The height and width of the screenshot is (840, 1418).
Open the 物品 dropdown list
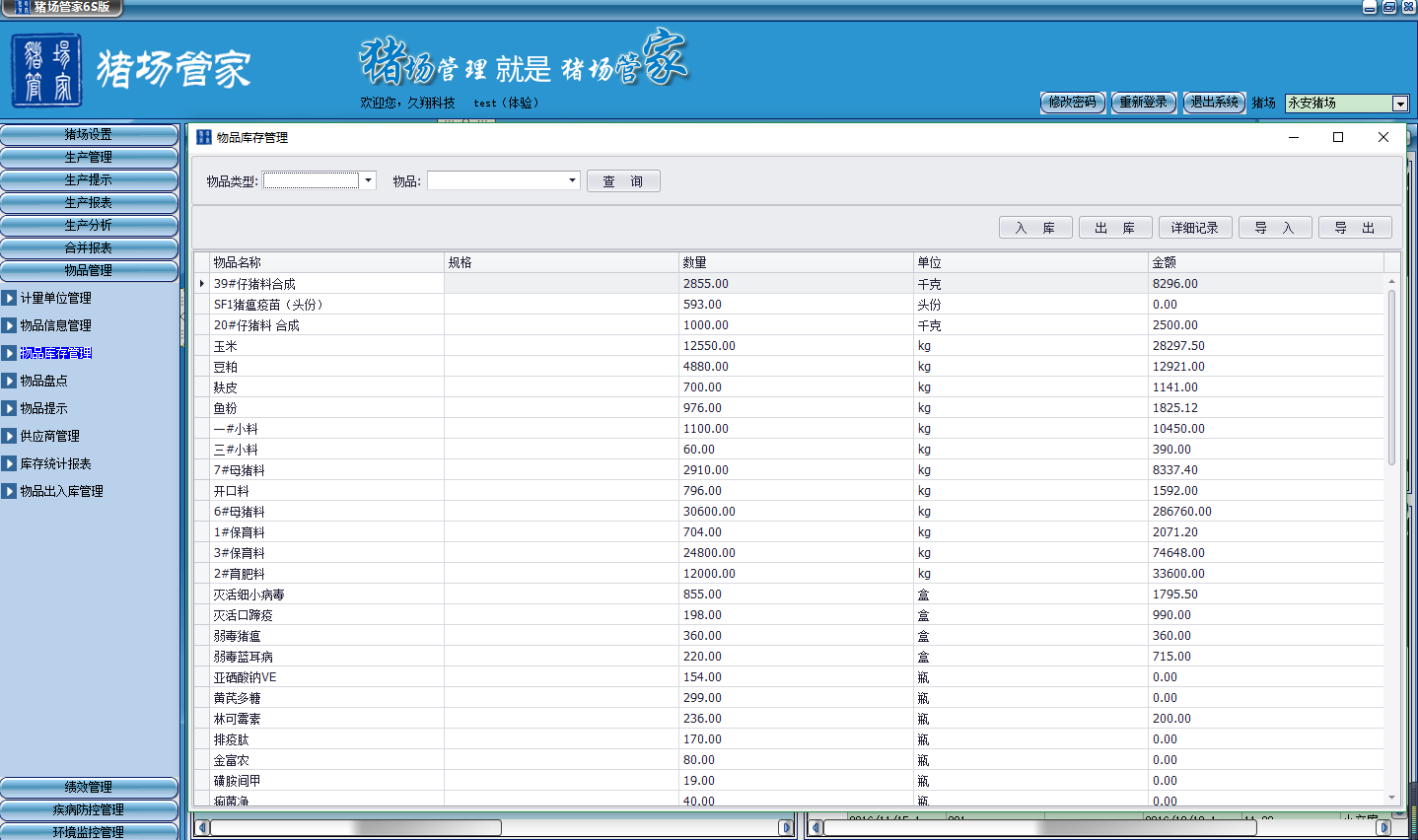click(x=572, y=180)
